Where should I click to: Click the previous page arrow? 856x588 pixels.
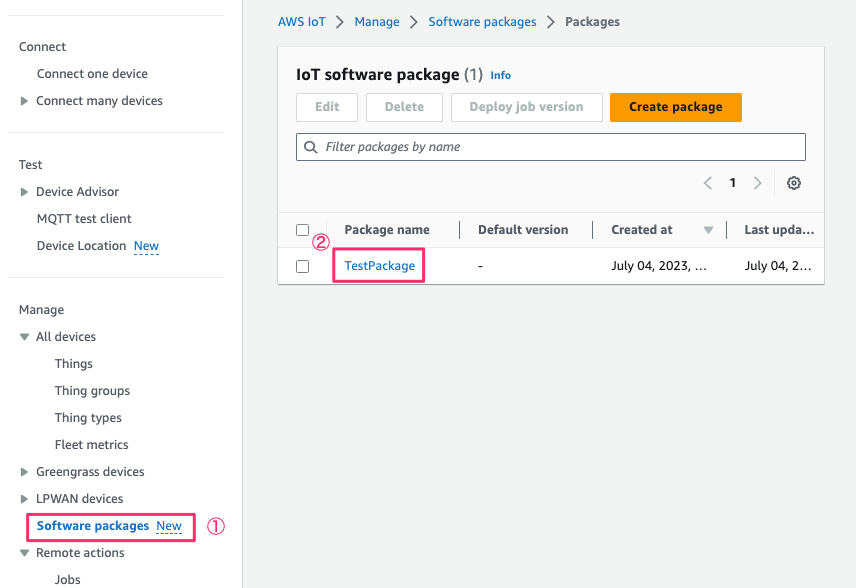[707, 183]
